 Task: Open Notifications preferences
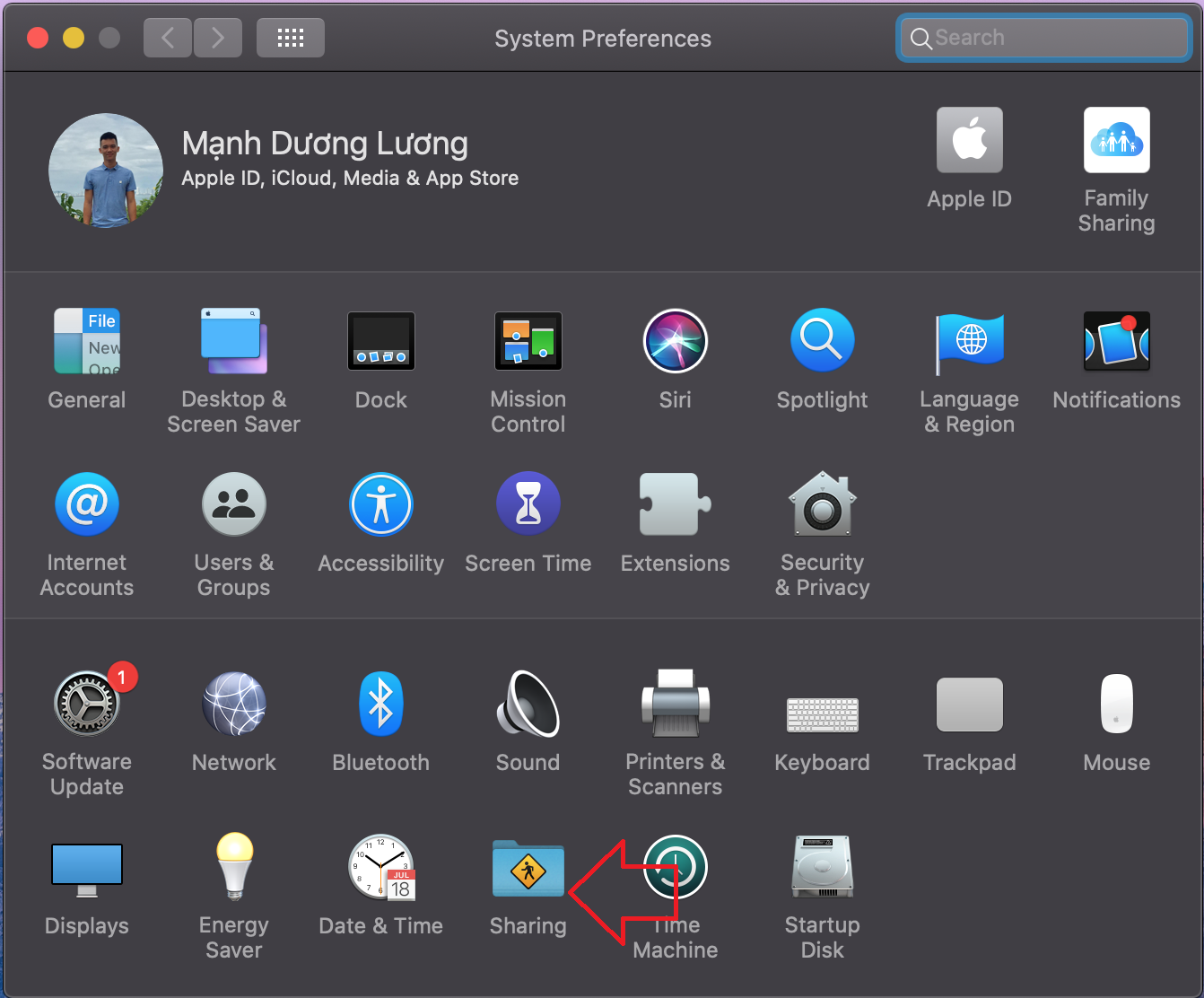[x=1117, y=341]
